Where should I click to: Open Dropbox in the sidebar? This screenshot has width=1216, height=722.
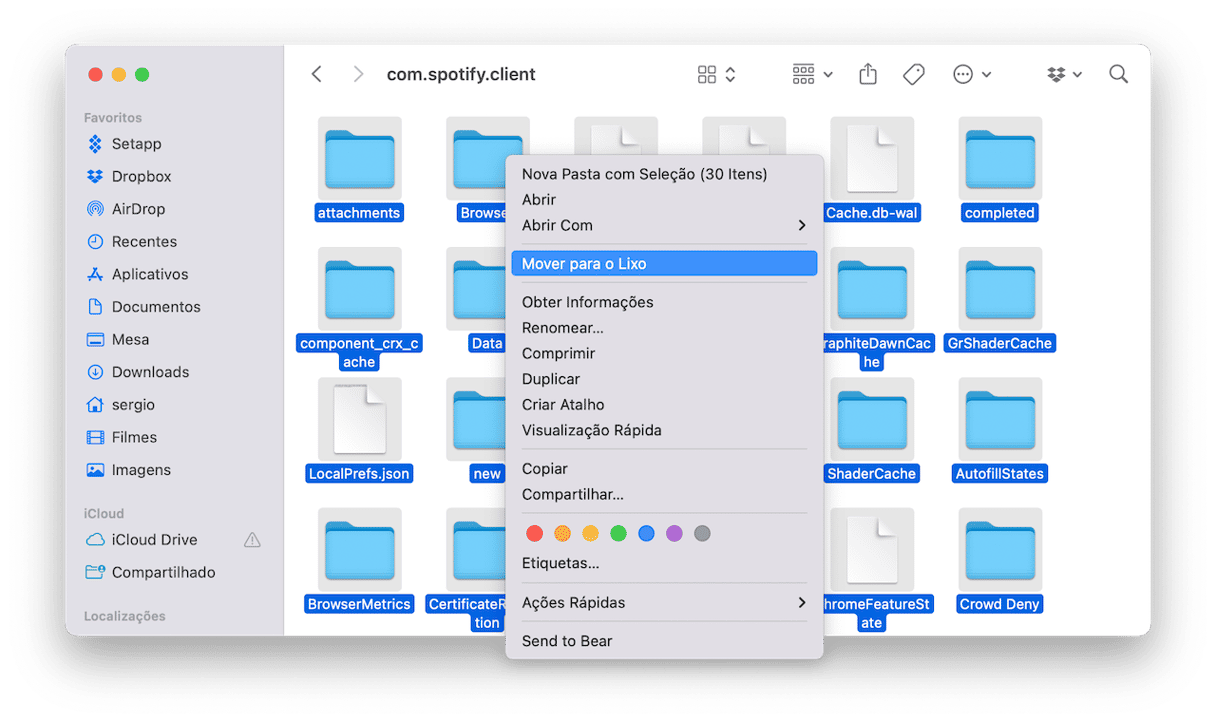click(129, 176)
